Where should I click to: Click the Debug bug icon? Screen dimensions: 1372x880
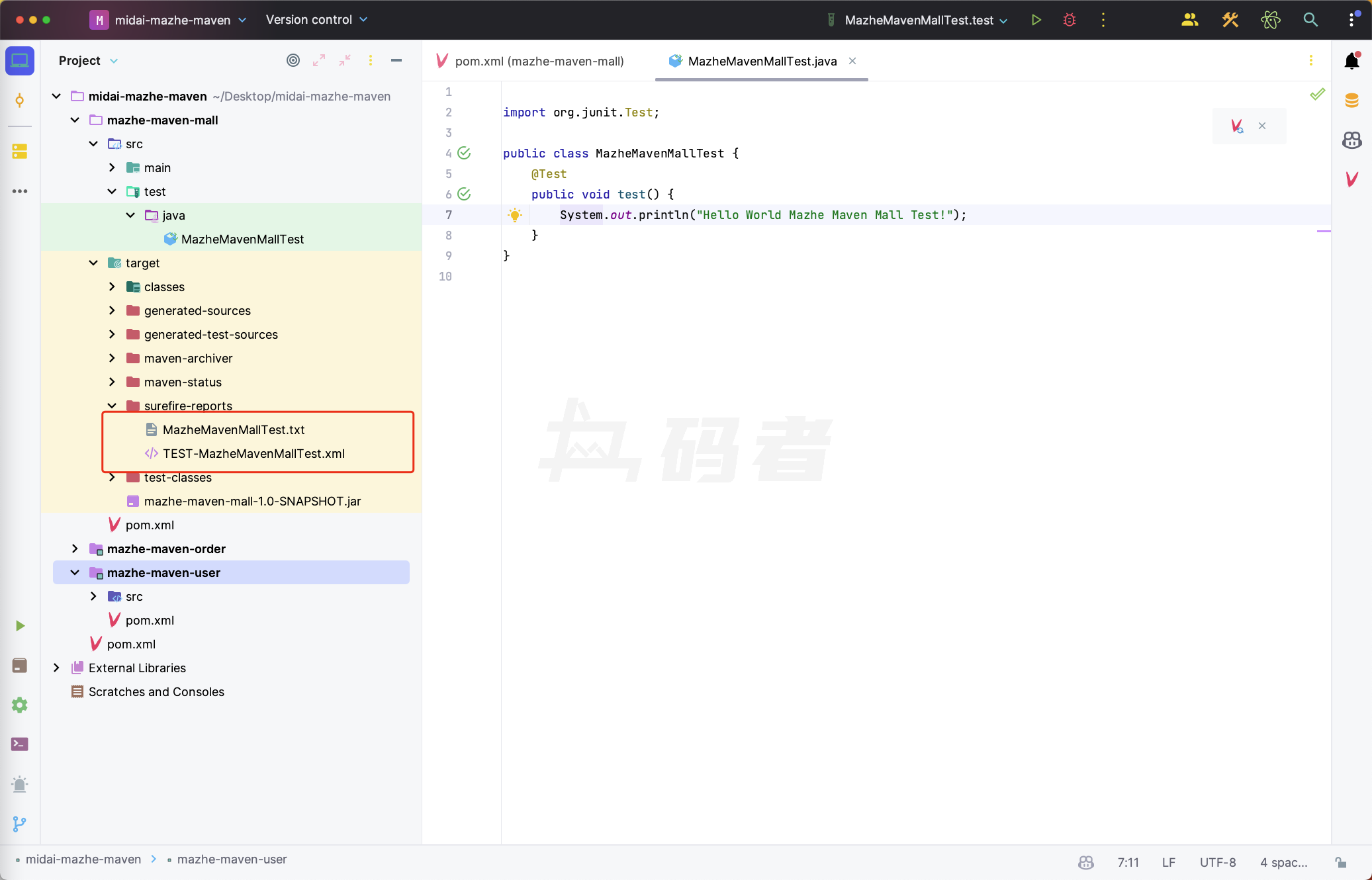pos(1070,20)
